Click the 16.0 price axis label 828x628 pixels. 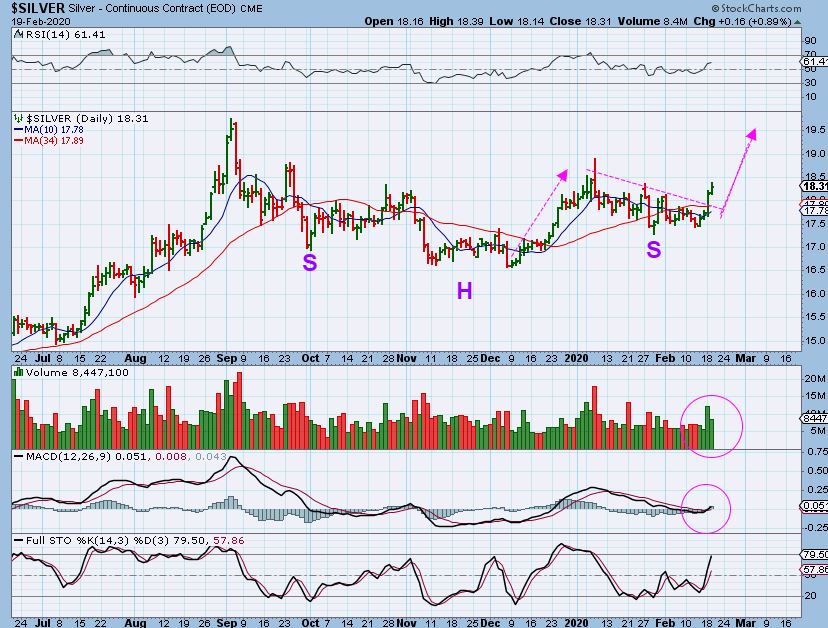[x=815, y=294]
